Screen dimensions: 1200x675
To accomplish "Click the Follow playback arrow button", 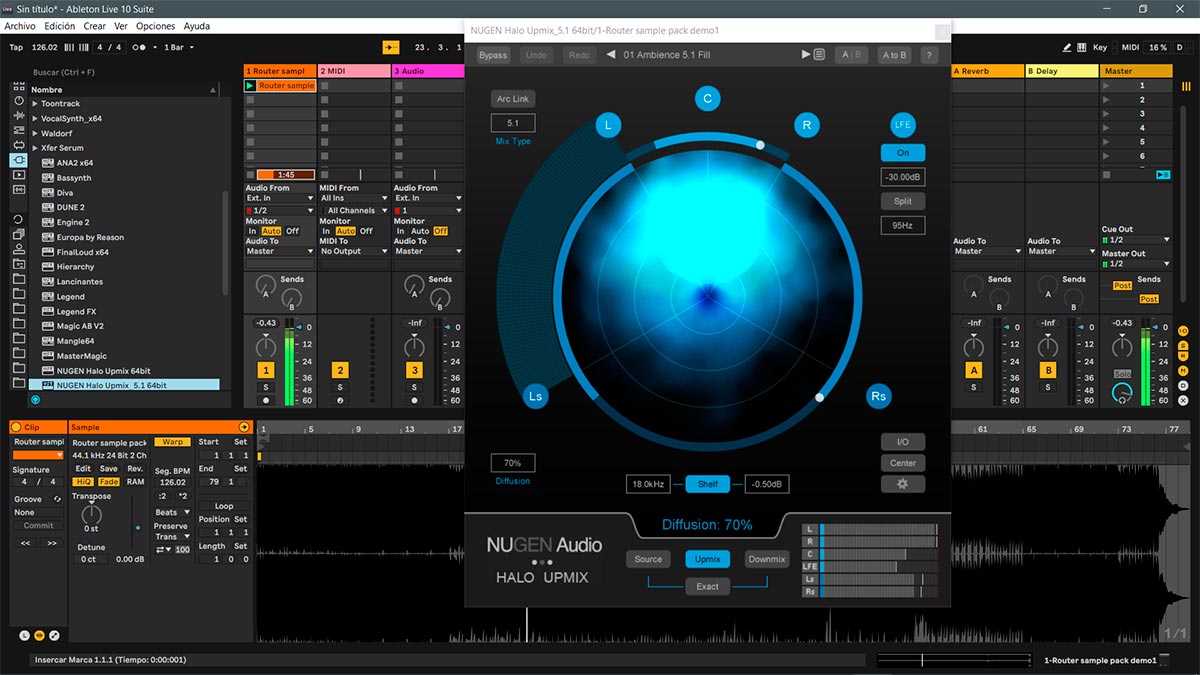I will click(x=391, y=47).
